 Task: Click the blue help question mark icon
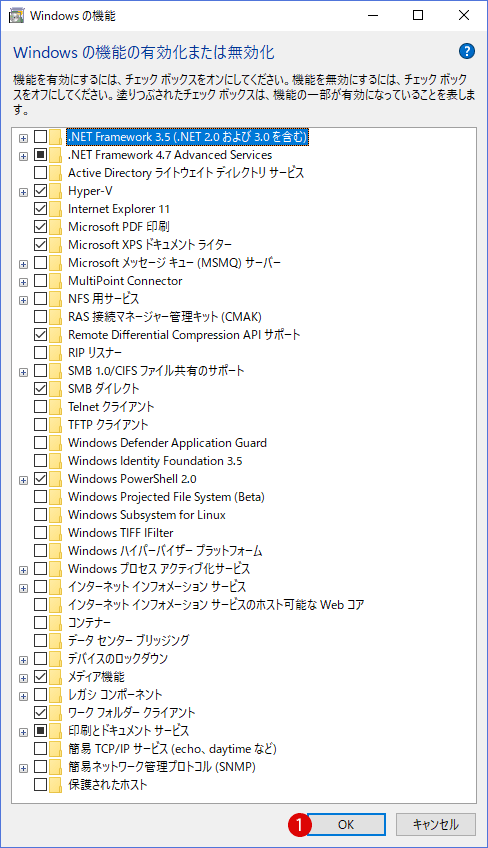click(466, 51)
